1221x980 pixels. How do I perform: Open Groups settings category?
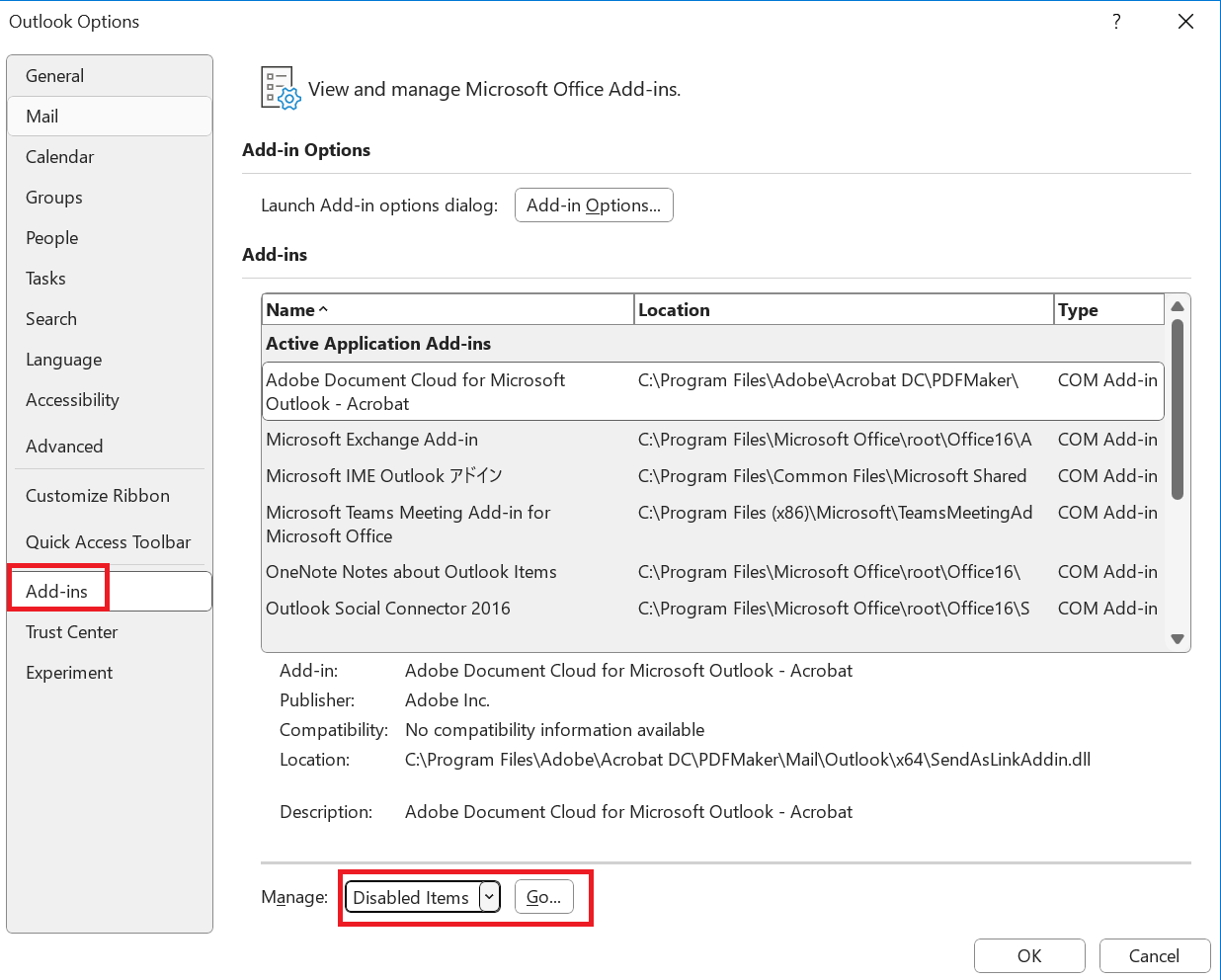click(109, 198)
